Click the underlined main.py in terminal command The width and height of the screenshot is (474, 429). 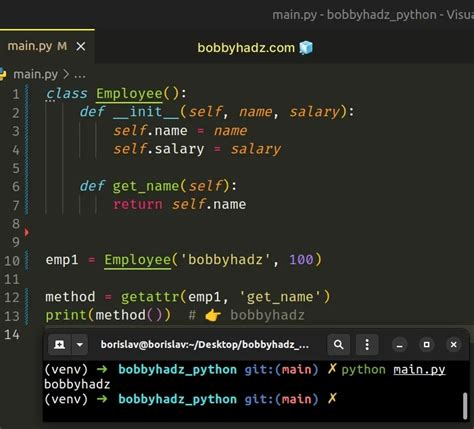click(x=419, y=370)
